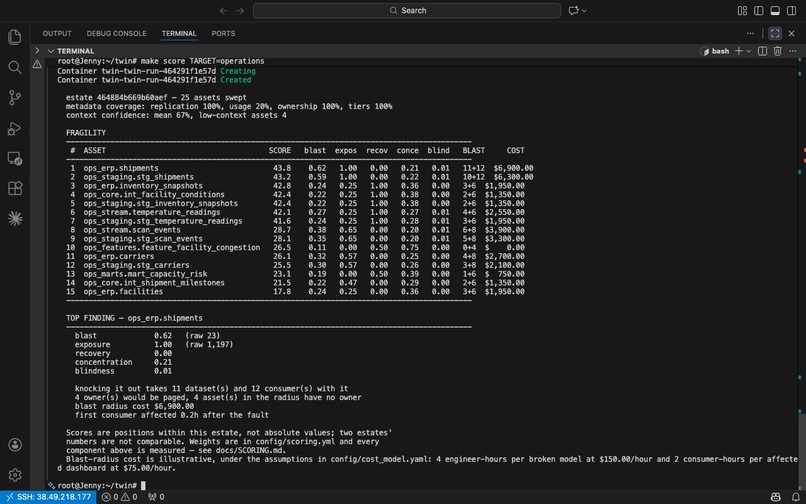Image resolution: width=806 pixels, height=504 pixels.
Task: Open the Run and Debug view
Action: 15,128
